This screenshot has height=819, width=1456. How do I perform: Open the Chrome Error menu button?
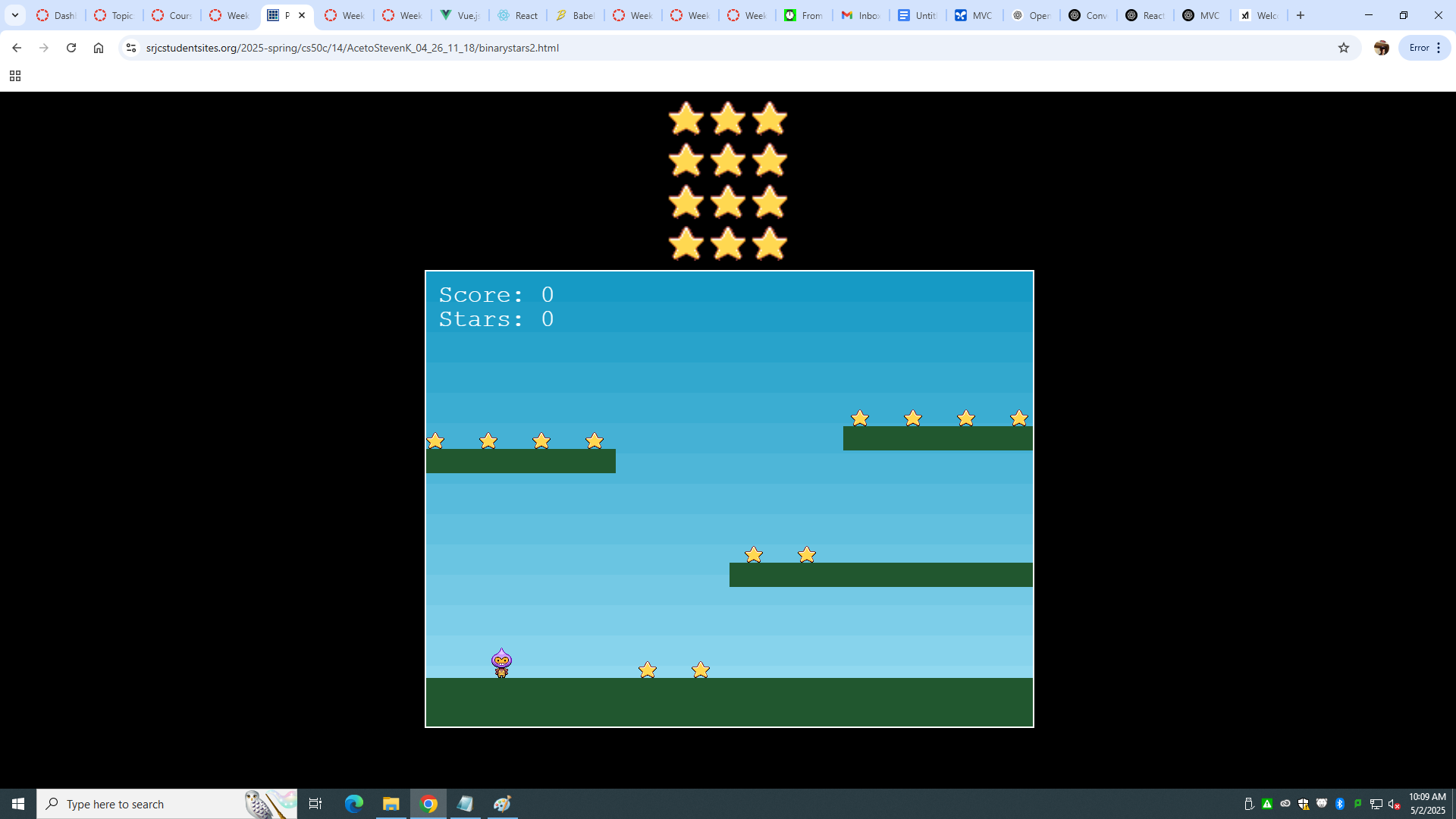click(x=1425, y=48)
